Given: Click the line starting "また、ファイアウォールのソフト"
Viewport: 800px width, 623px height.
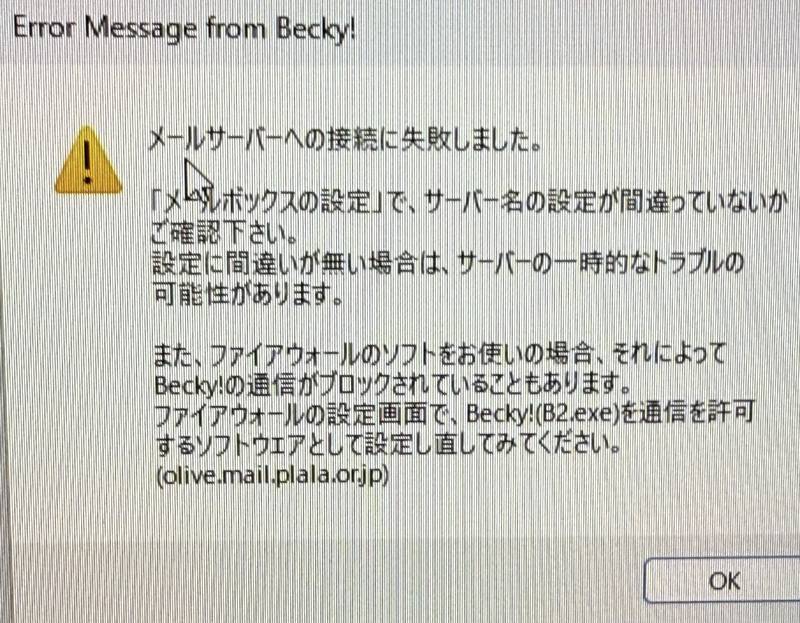Looking at the screenshot, I should [439, 354].
